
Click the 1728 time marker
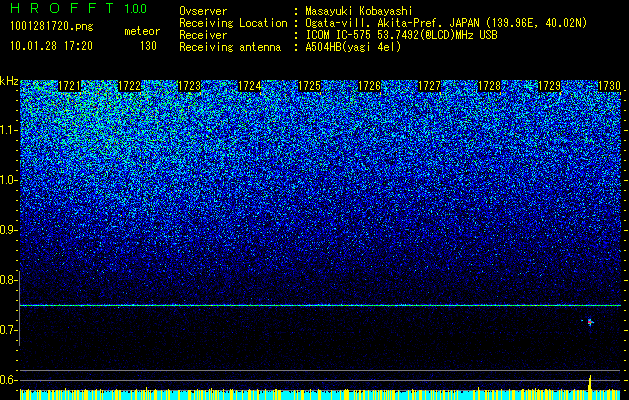pos(489,86)
